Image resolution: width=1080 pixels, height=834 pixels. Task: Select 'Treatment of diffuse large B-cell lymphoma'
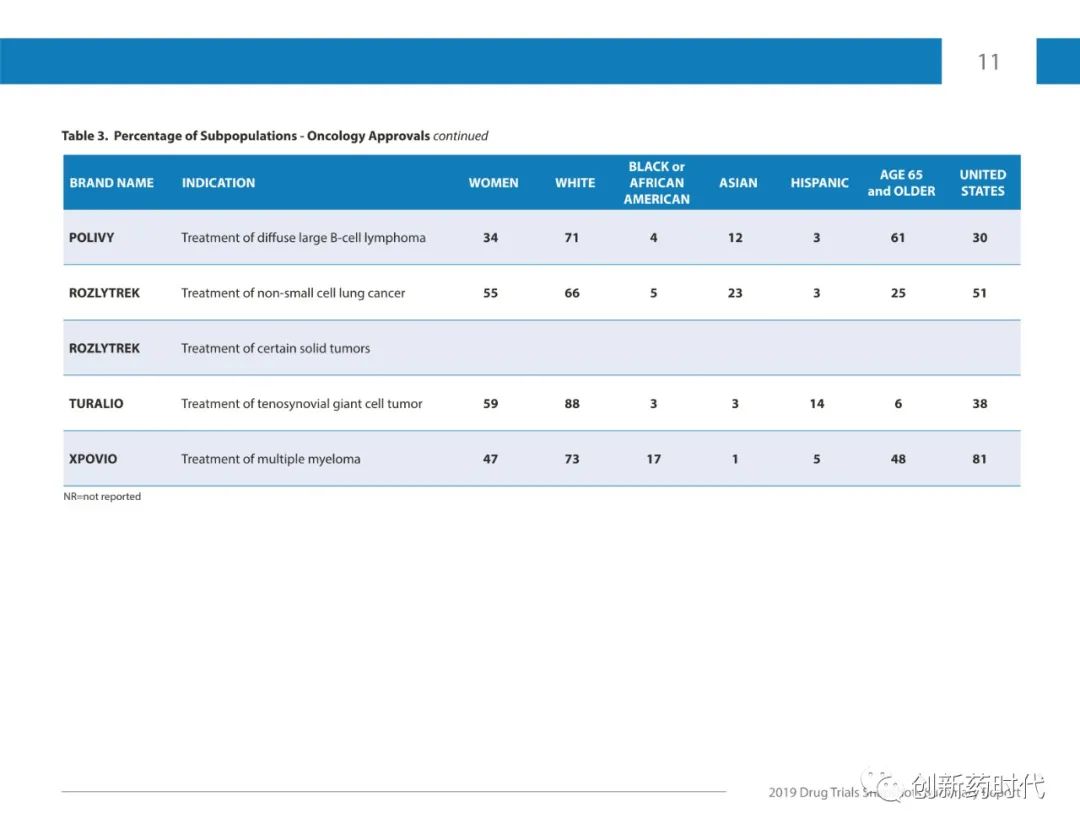click(303, 238)
